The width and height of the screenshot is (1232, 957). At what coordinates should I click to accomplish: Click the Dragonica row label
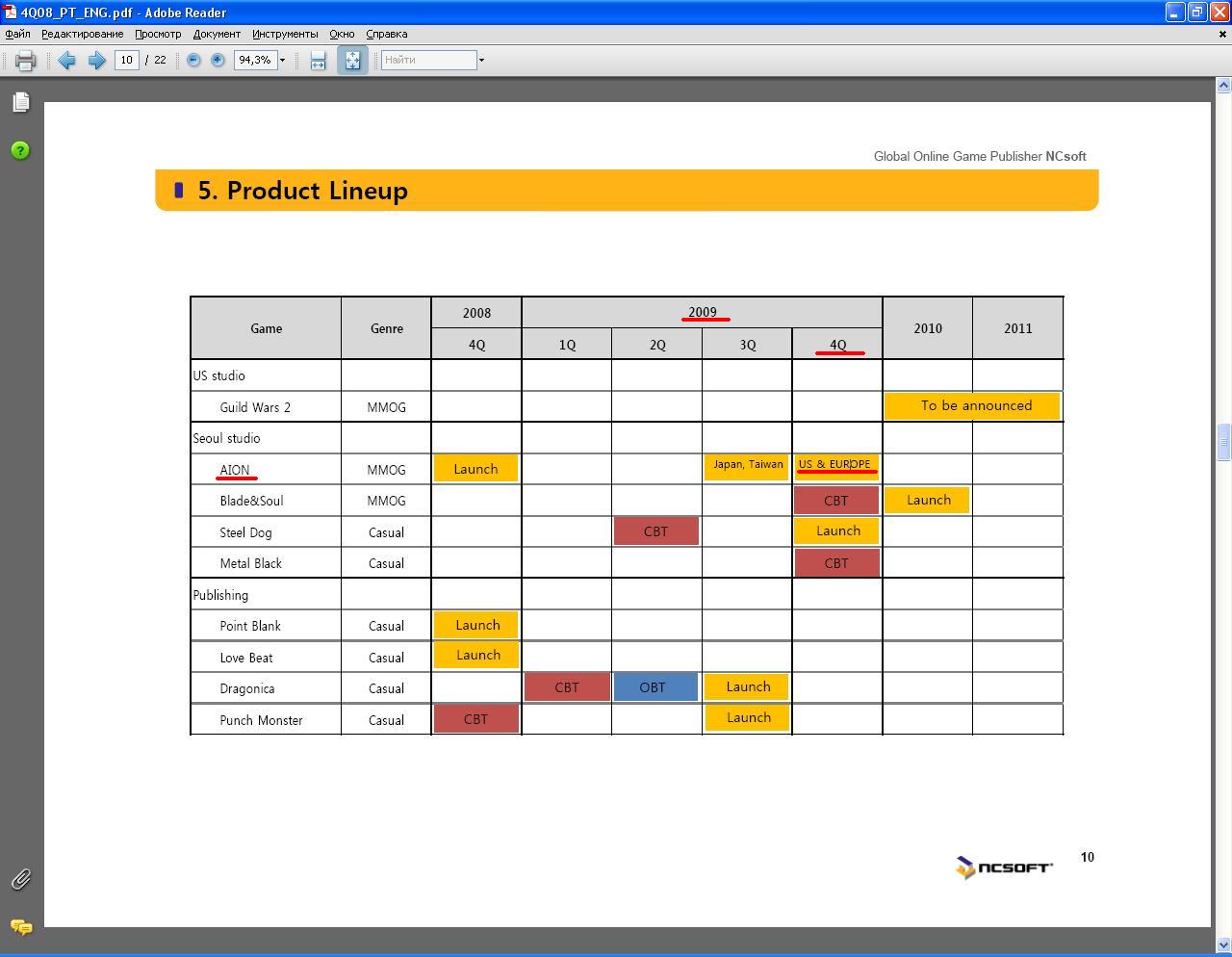[247, 688]
